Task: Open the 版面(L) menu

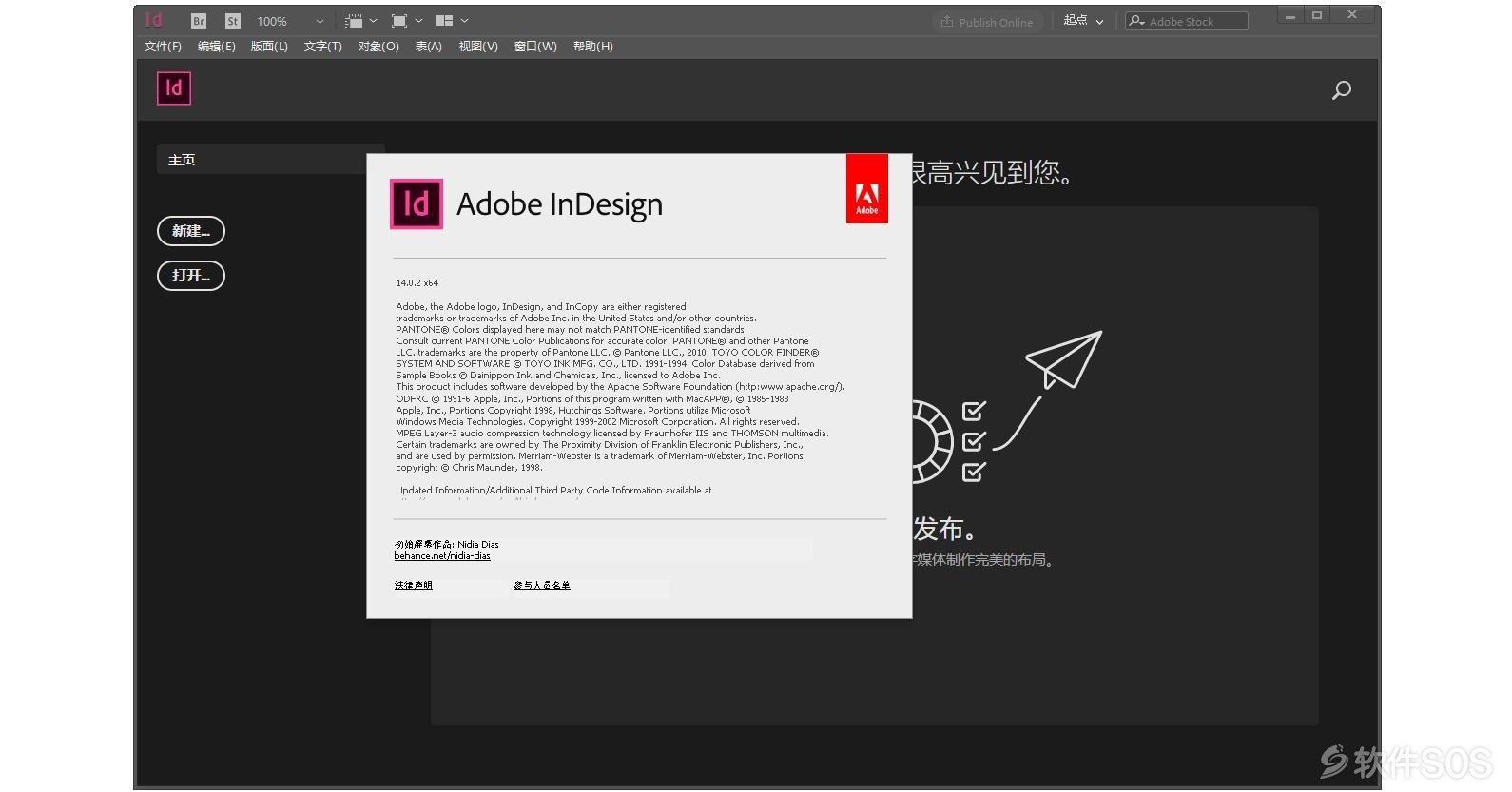Action: point(269,47)
